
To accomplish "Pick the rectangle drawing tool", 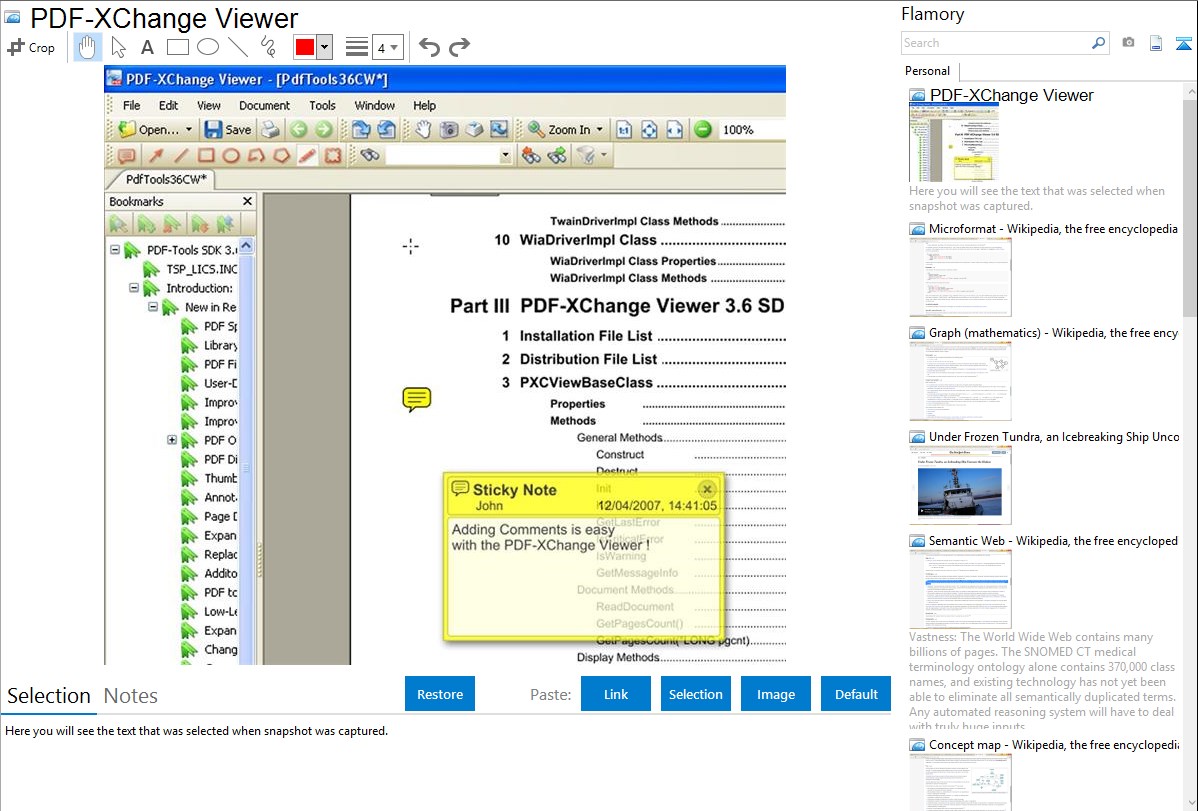I will [177, 47].
